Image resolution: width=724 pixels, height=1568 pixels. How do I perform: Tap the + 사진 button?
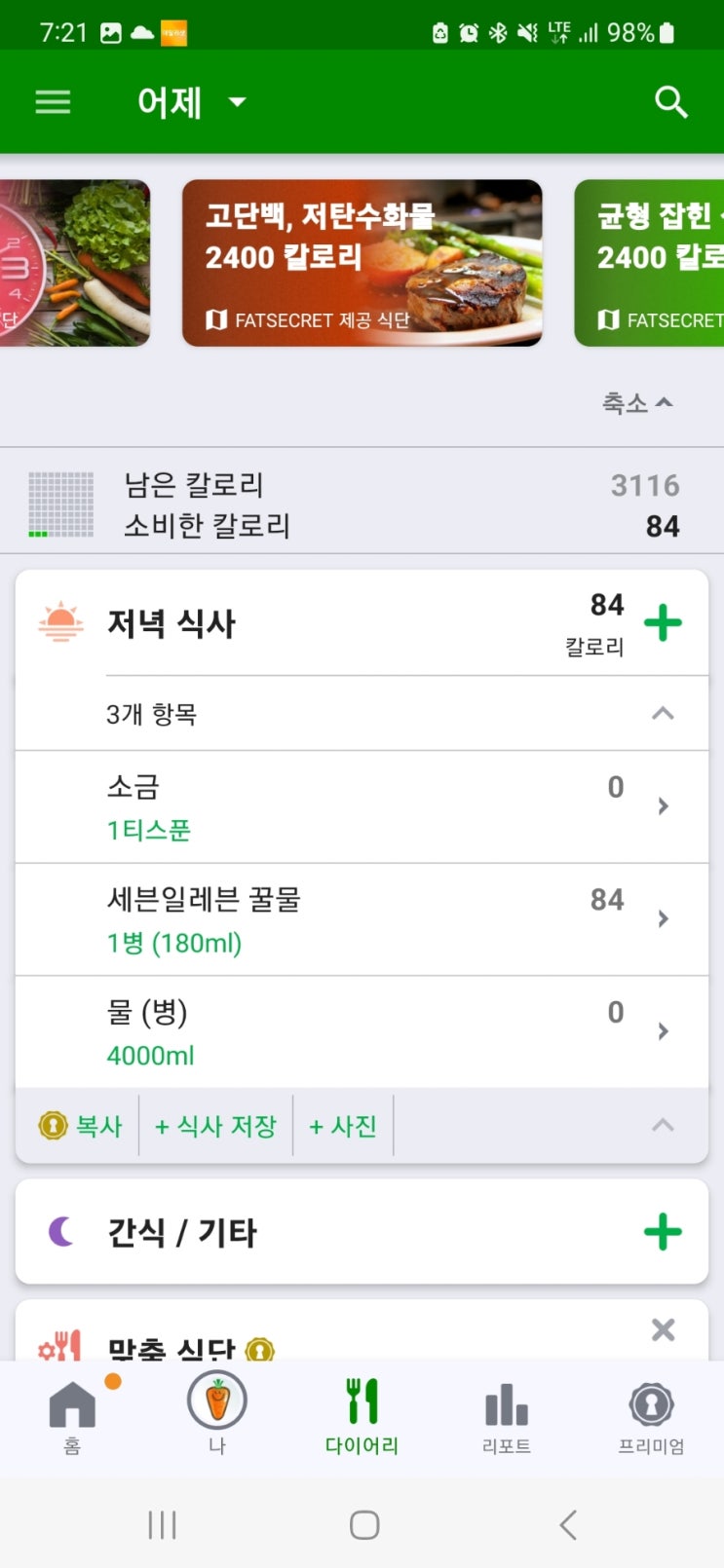(343, 1127)
